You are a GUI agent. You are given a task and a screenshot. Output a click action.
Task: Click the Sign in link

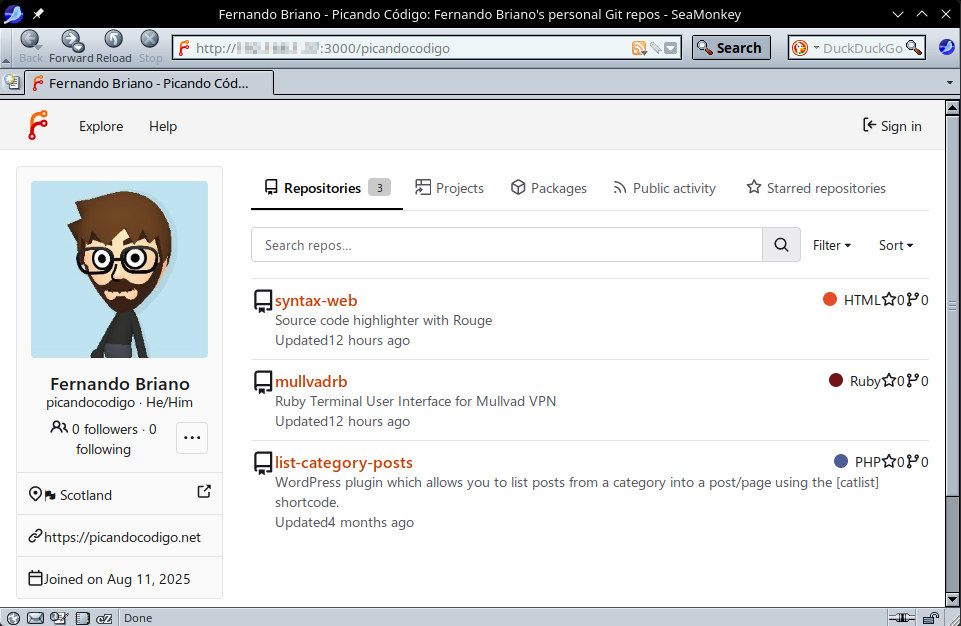[x=892, y=126]
